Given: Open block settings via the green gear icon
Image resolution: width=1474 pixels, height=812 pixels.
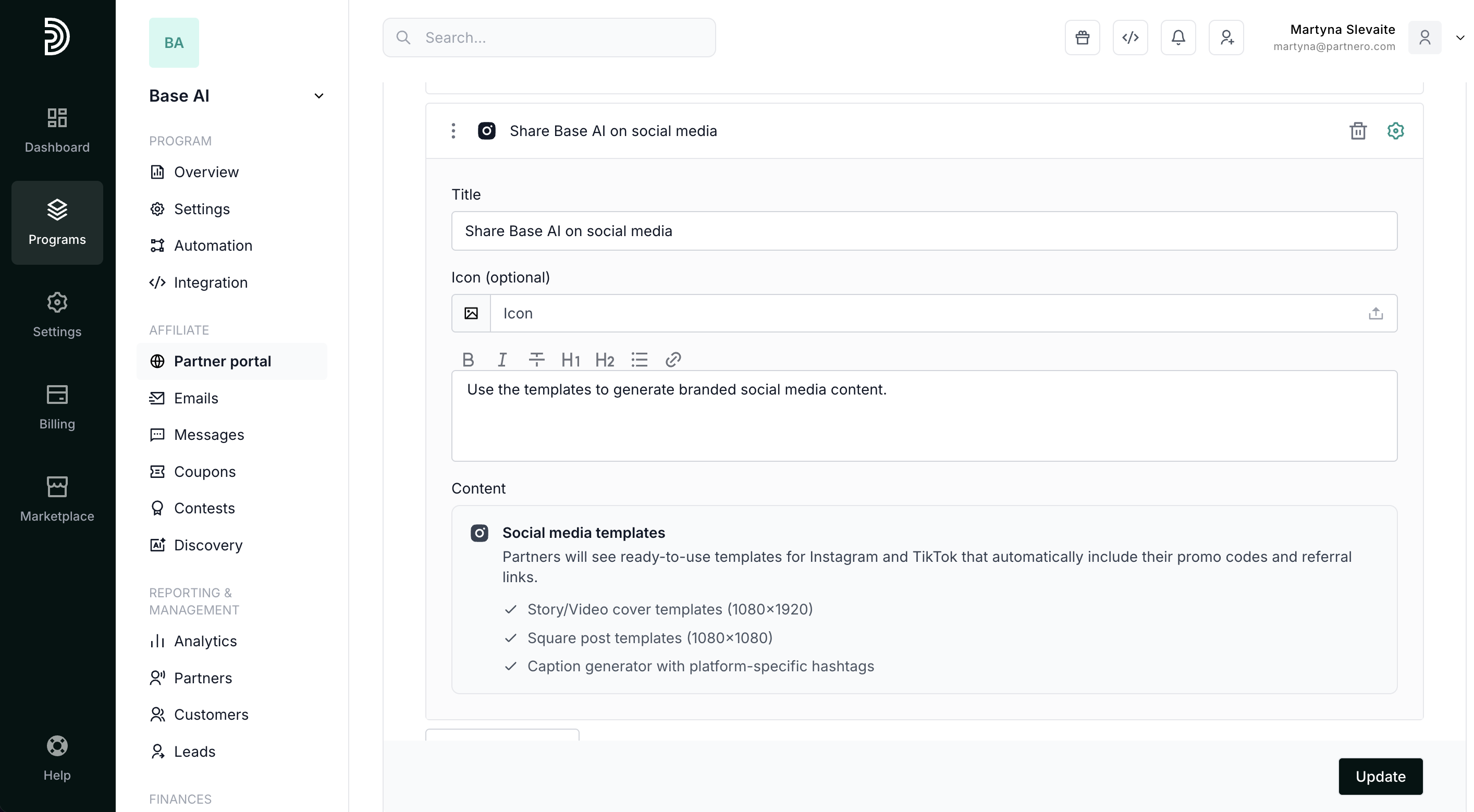Looking at the screenshot, I should click(1395, 131).
